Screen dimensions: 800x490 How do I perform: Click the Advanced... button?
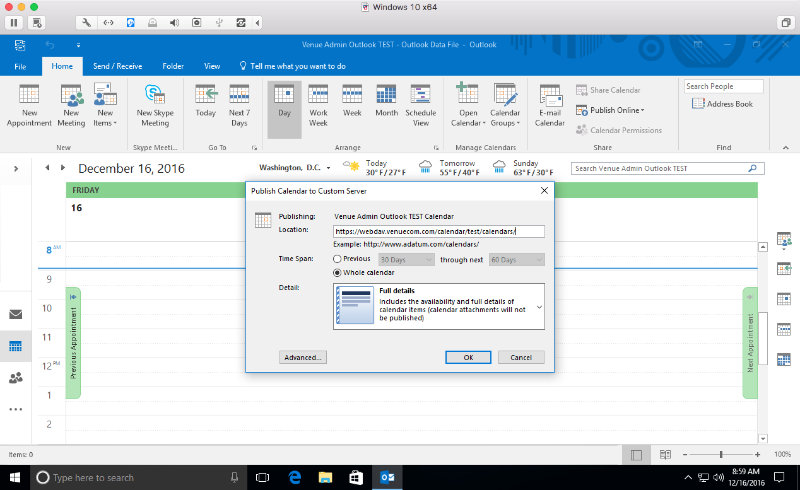pyautogui.click(x=302, y=357)
